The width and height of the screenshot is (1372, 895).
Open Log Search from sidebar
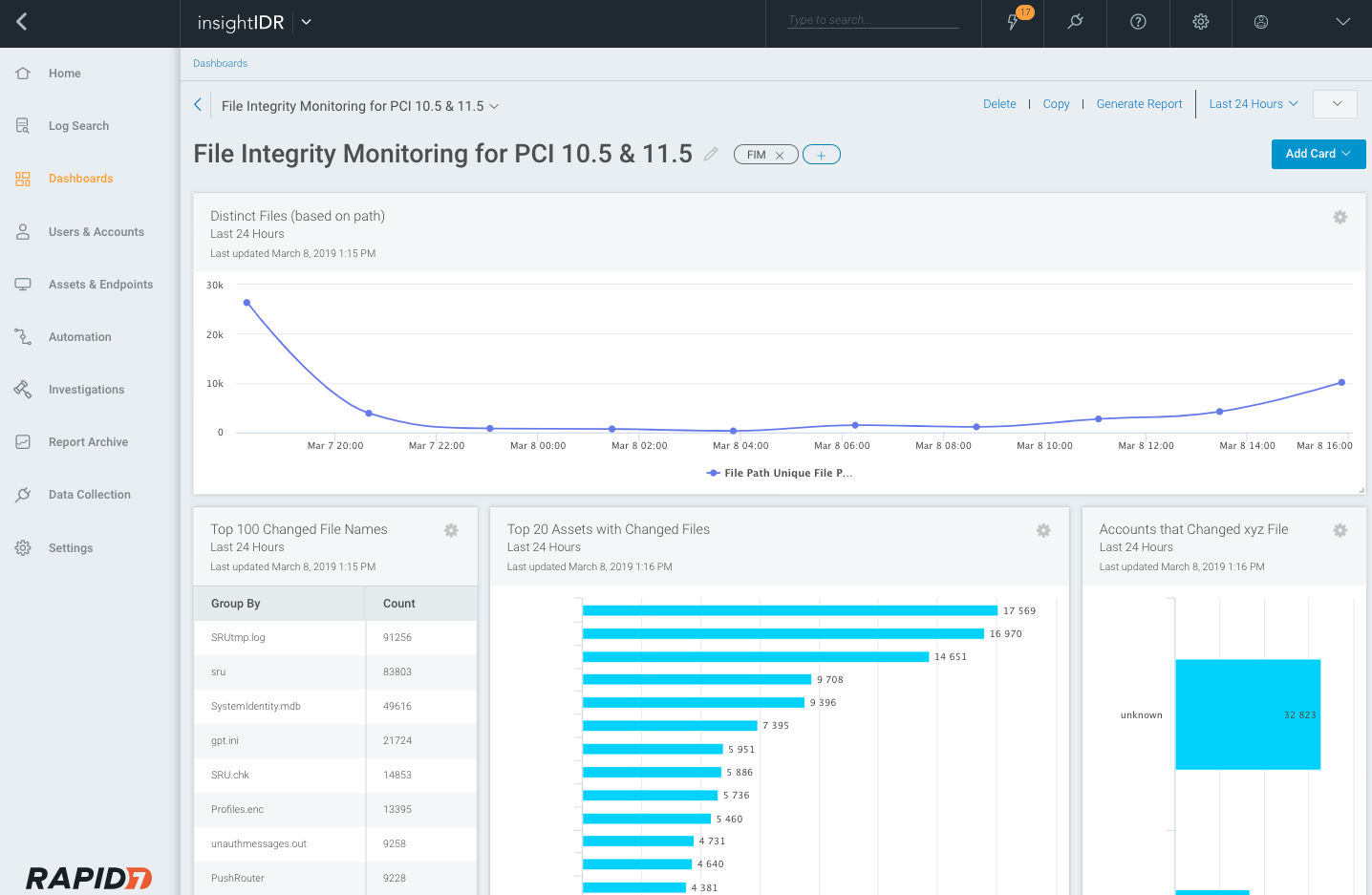pyautogui.click(x=78, y=126)
